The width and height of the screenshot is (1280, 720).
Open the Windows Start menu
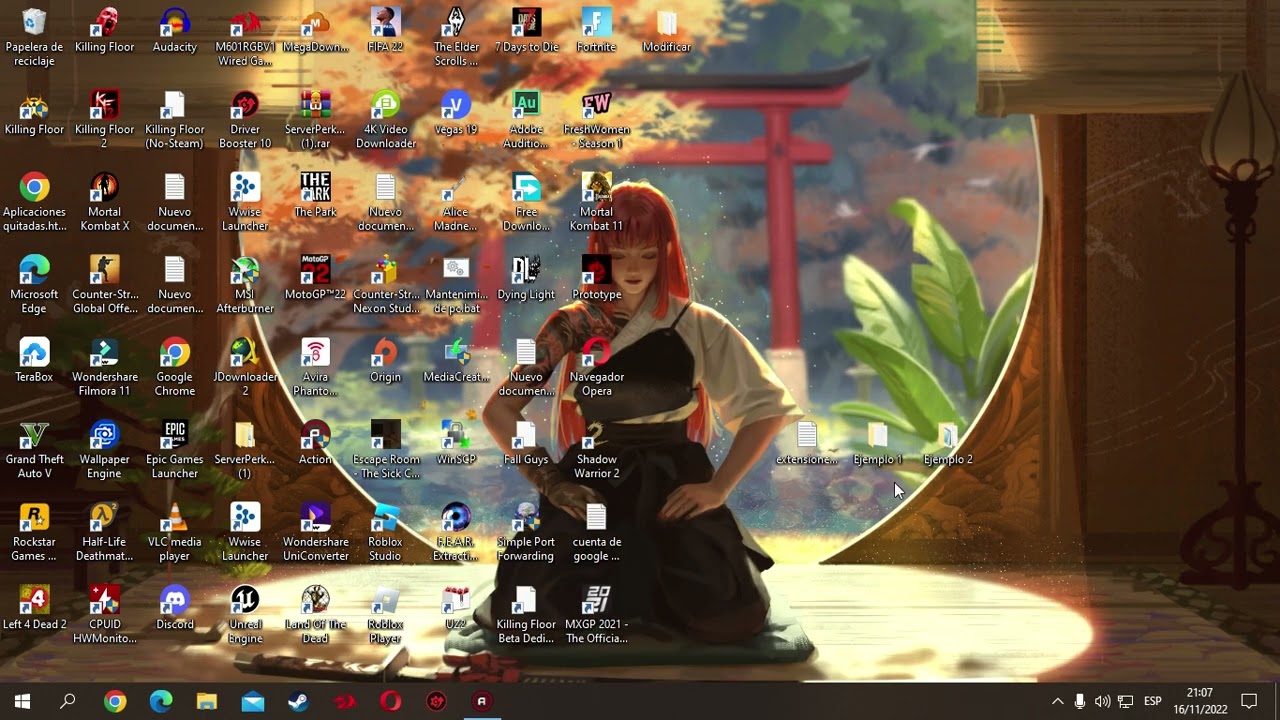(22, 701)
